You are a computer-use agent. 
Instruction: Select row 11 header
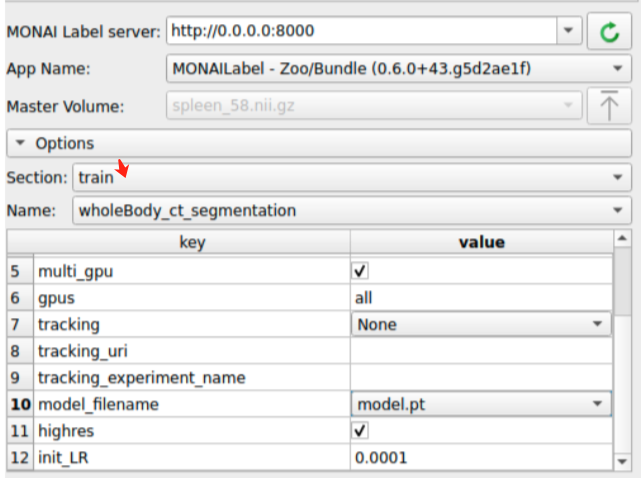[20, 431]
